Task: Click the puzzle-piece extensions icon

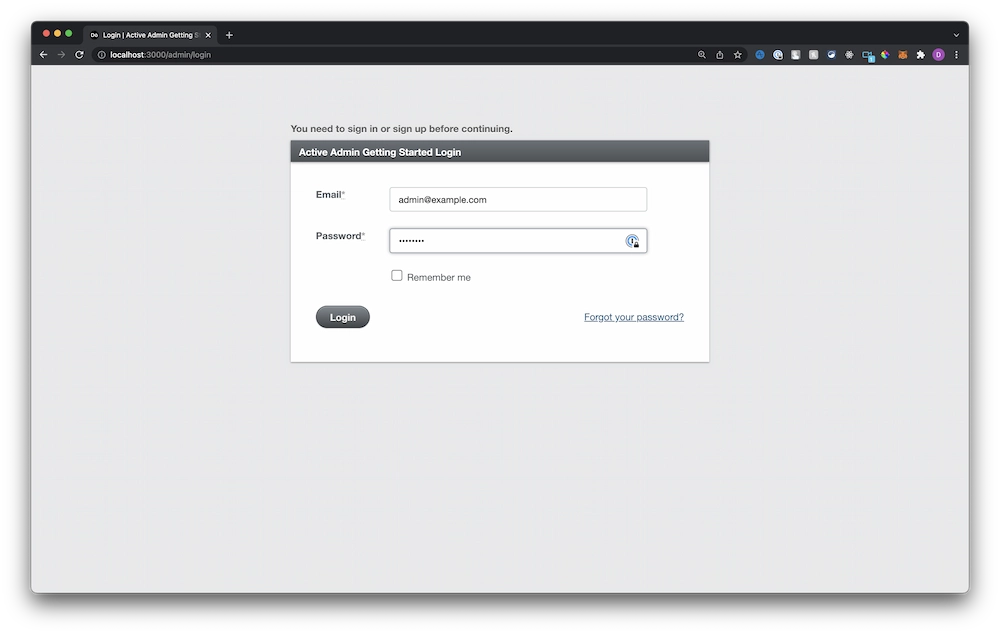Action: (920, 55)
